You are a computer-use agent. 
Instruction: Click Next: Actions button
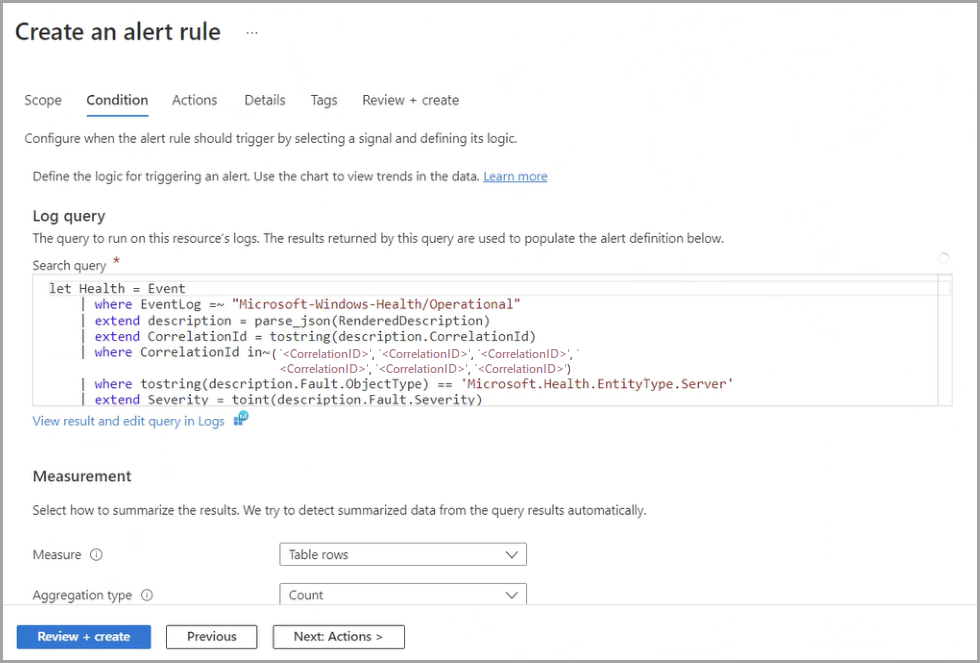pyautogui.click(x=338, y=636)
